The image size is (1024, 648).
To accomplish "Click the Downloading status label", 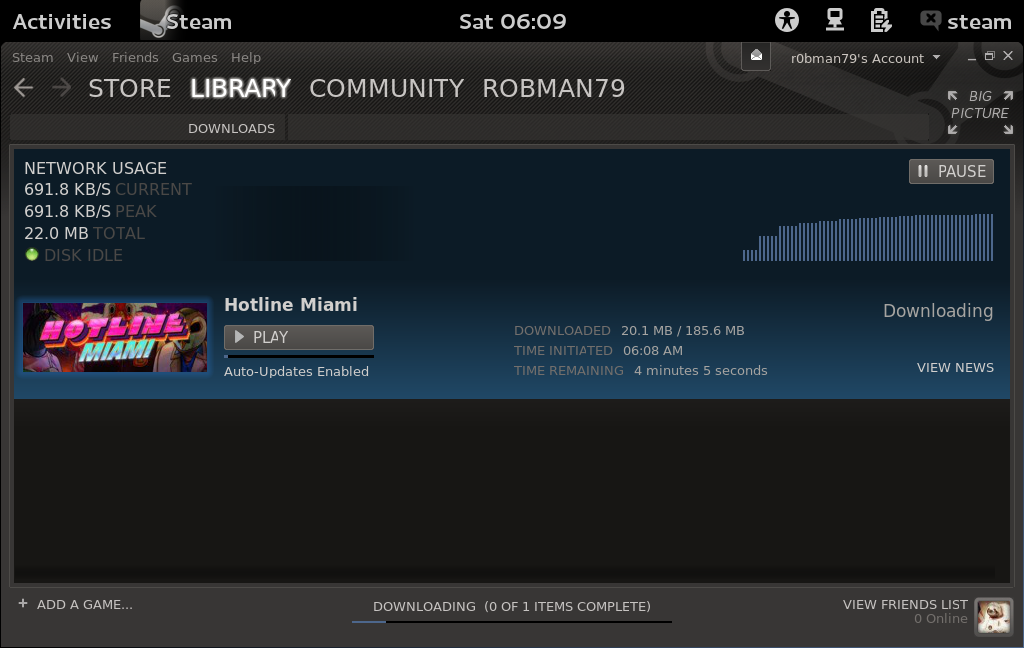I will click(x=938, y=311).
